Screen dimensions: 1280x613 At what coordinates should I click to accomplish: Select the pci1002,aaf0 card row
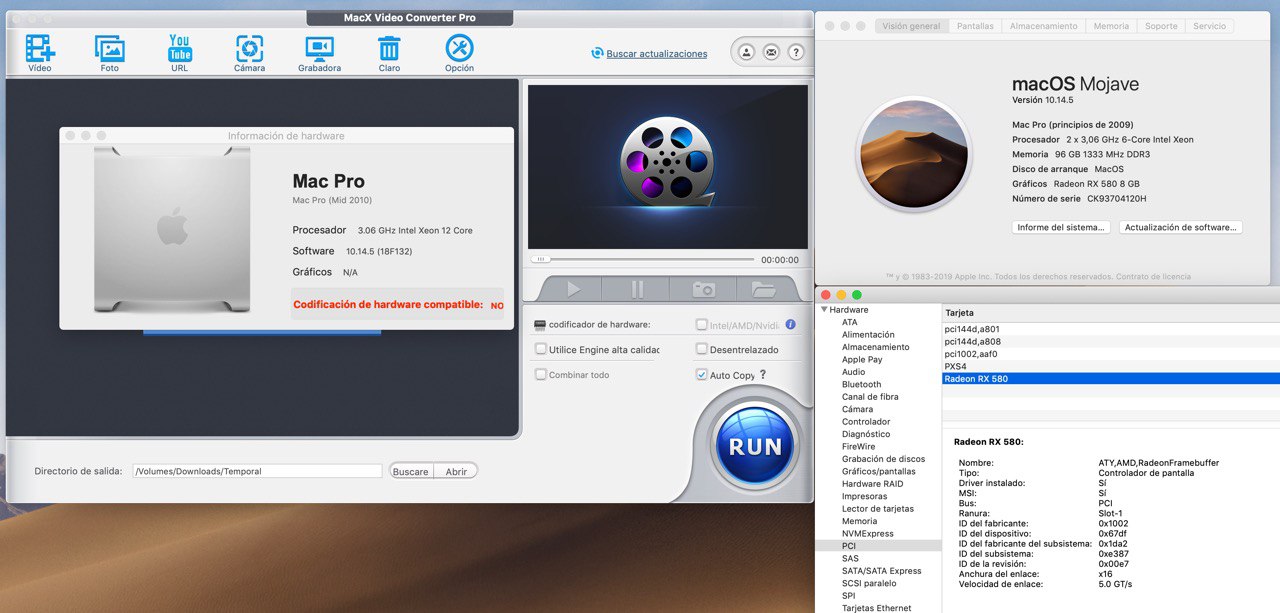click(1111, 354)
